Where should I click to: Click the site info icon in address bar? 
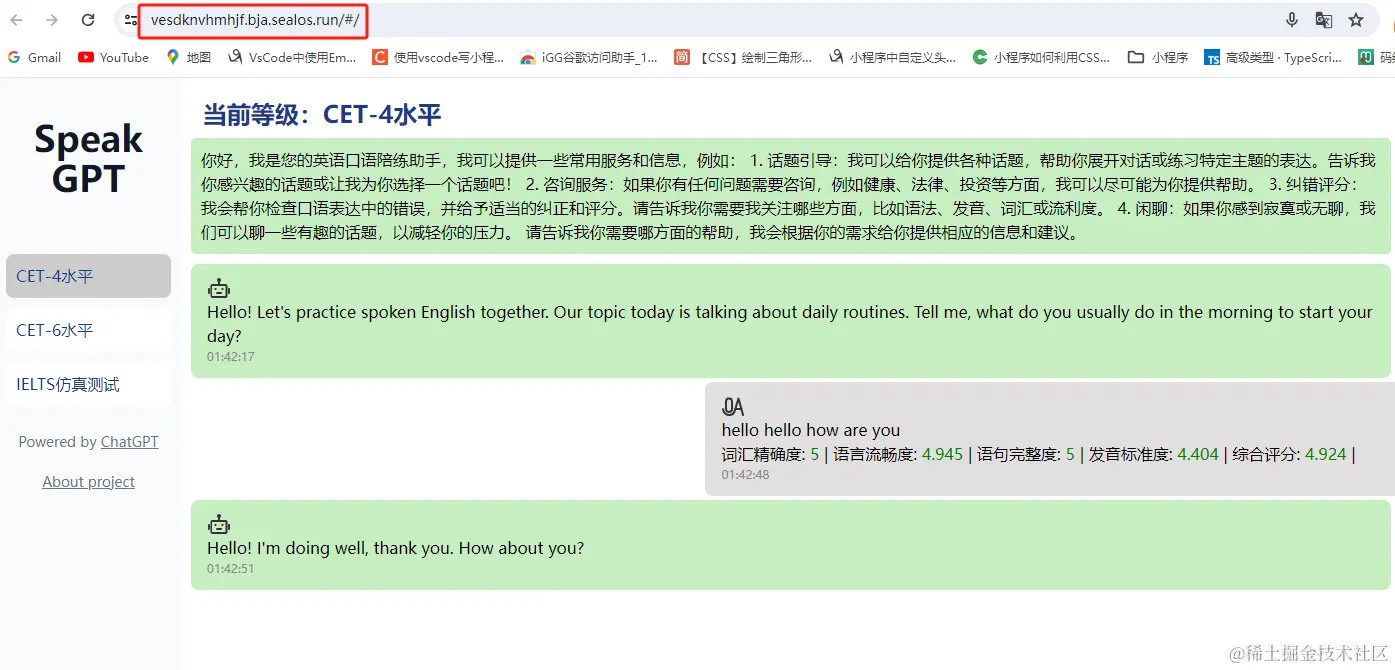click(131, 20)
